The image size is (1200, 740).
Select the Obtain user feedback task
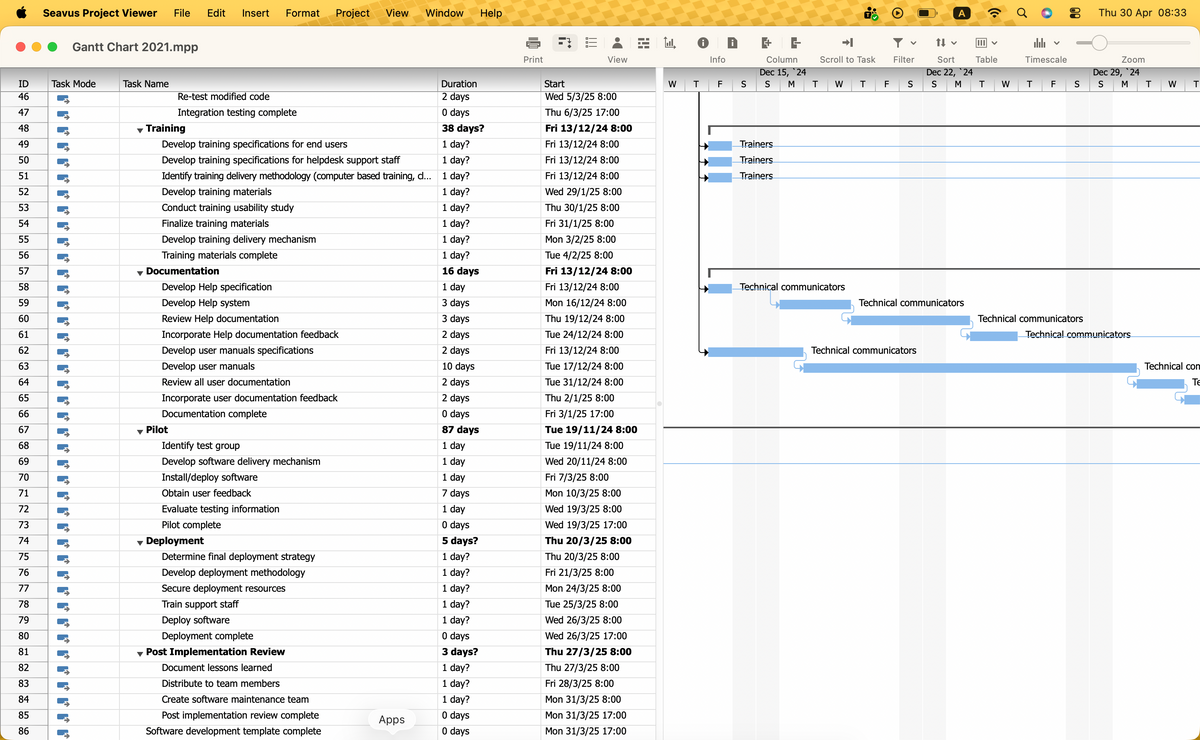[x=206, y=494]
